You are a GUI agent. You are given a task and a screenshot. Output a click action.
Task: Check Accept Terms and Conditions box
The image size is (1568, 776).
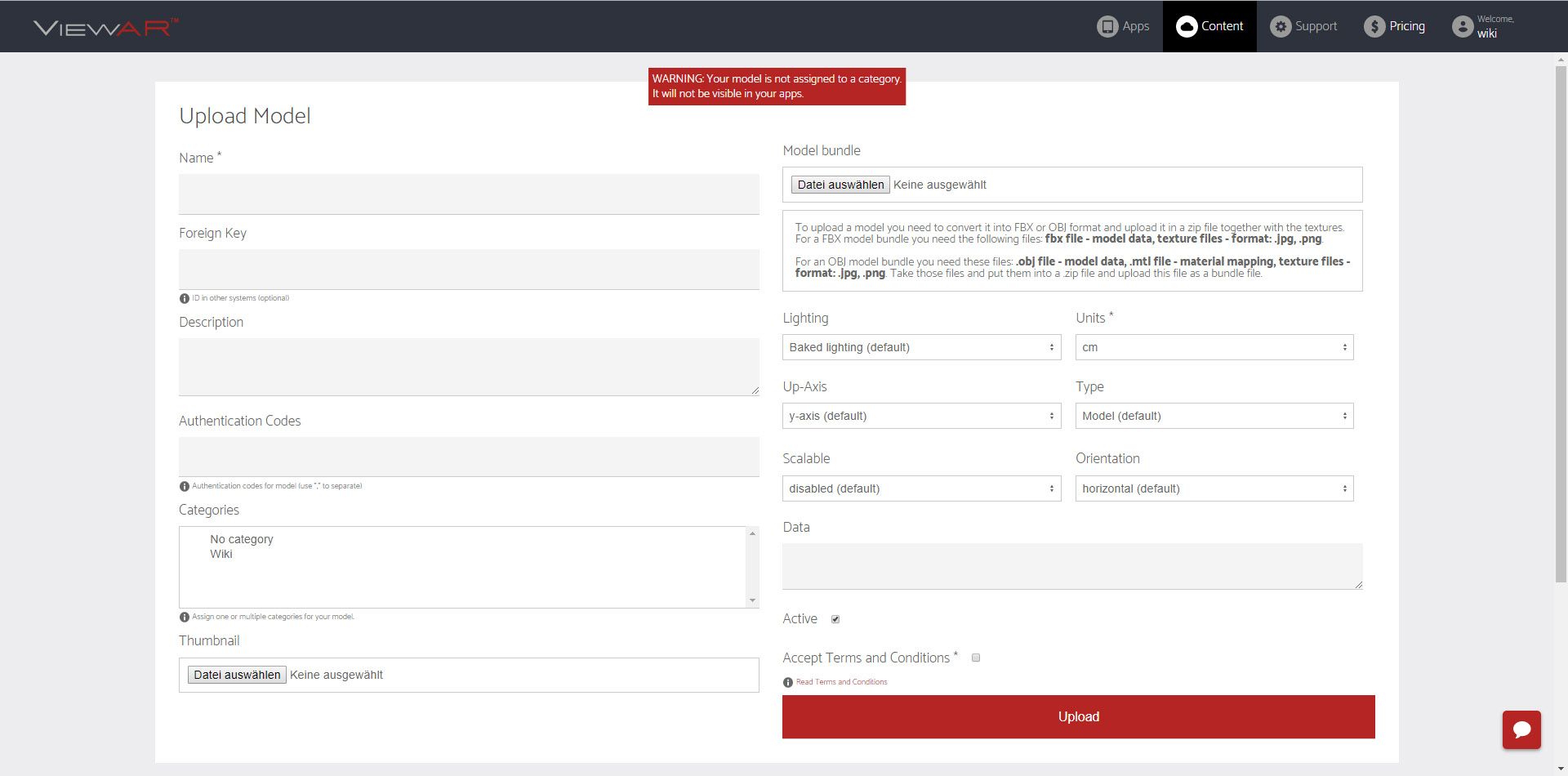click(x=975, y=658)
